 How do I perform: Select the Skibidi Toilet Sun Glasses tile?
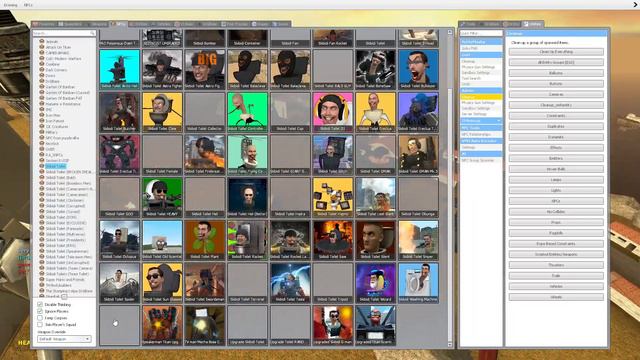pyautogui.click(x=162, y=282)
